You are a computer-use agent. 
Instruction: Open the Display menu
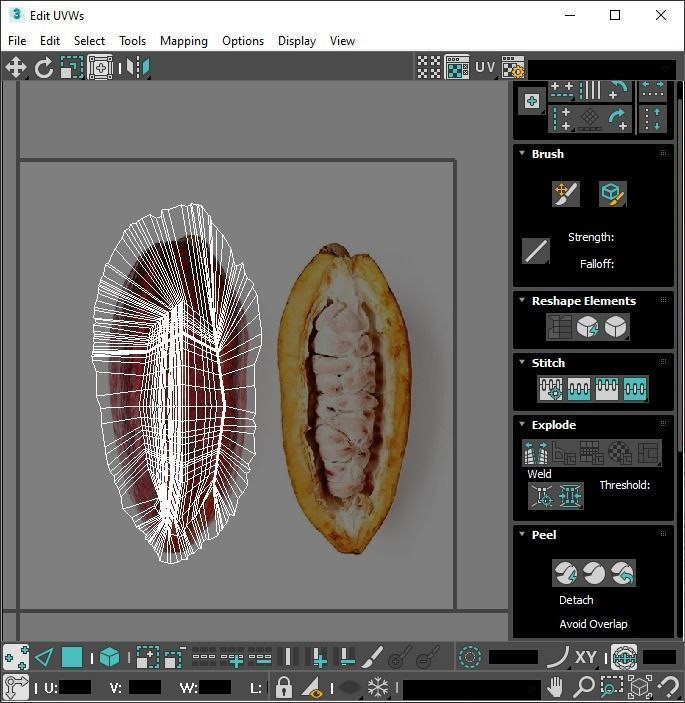point(297,41)
